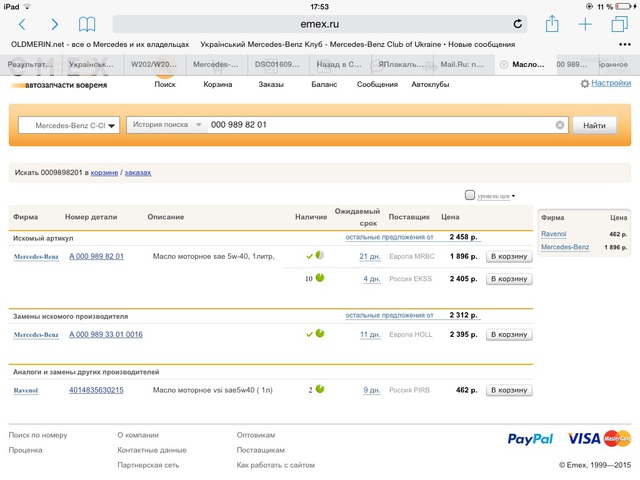Add the 1 896 р. offer to cart
This screenshot has width=640, height=480.
[509, 256]
